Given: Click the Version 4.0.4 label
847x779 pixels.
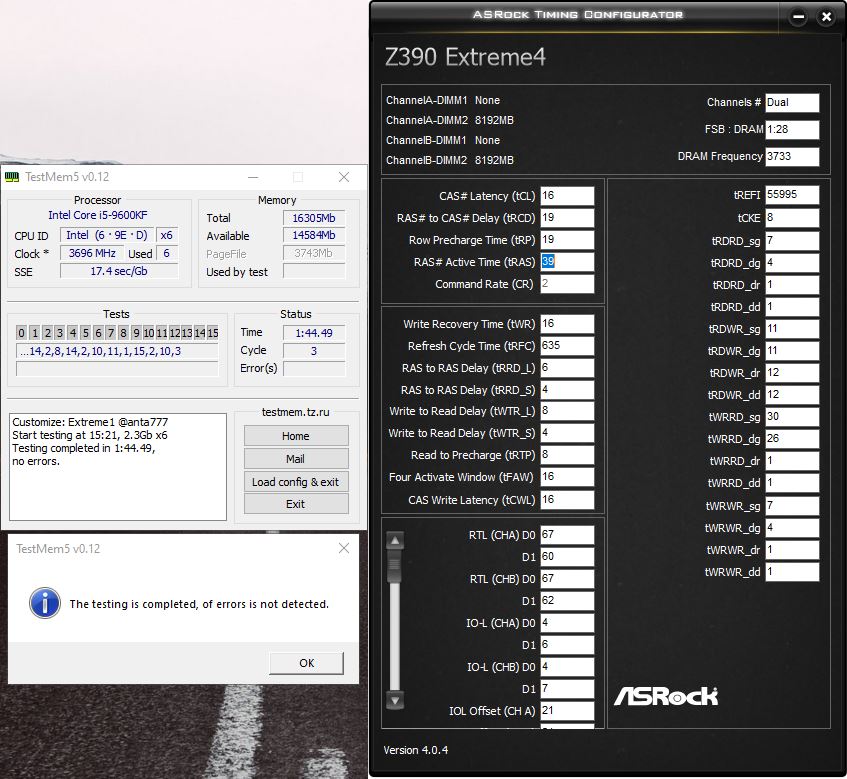Looking at the screenshot, I should [415, 750].
